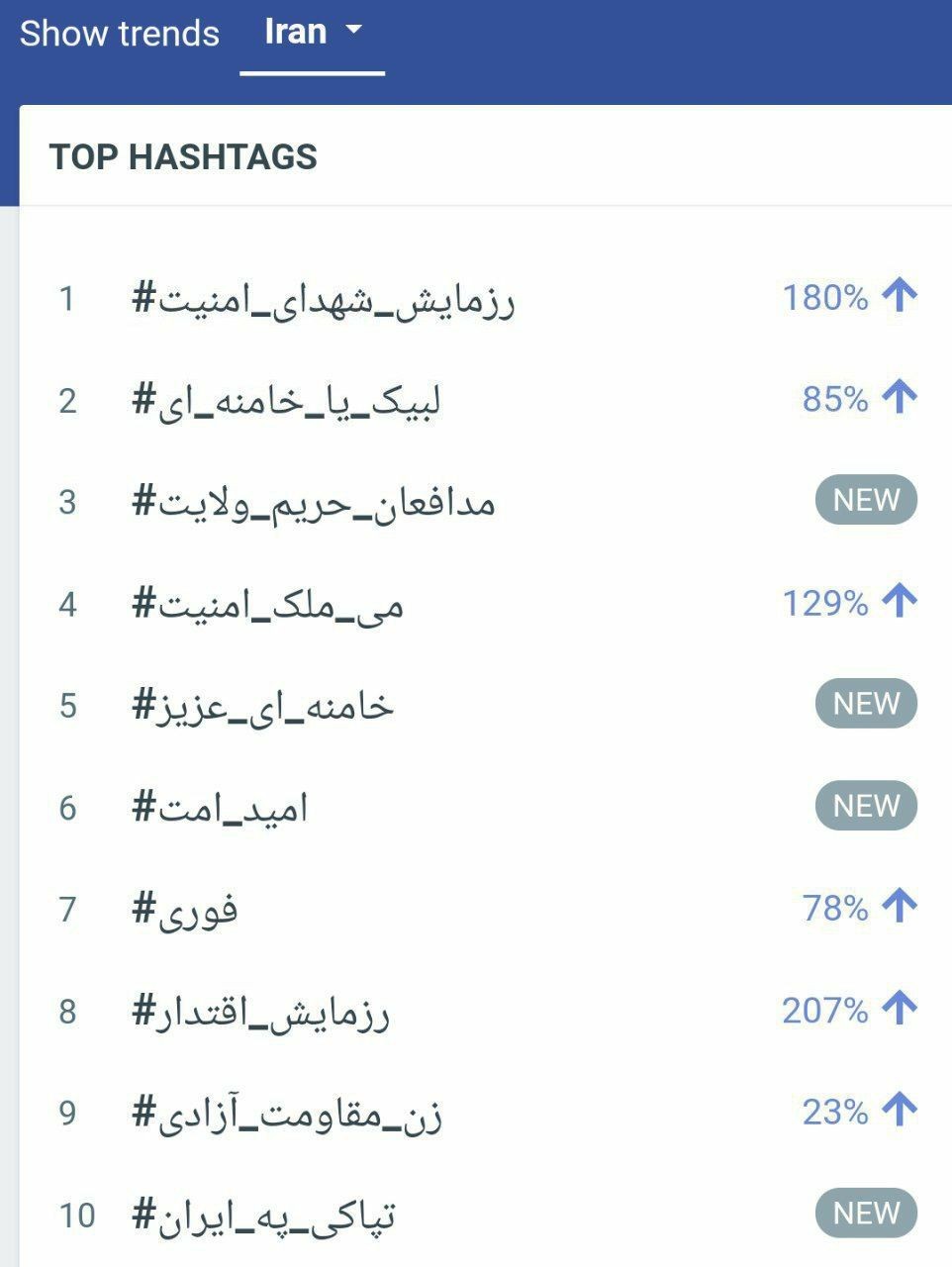The image size is (952, 1267).
Task: Click NEW badge on rank 5 hashtag
Action: 866,704
